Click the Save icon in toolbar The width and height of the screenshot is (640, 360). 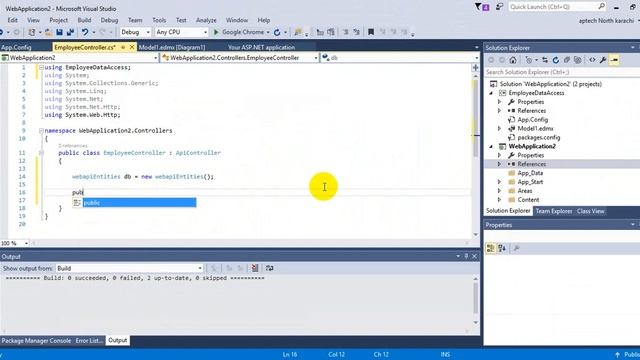(x=60, y=32)
